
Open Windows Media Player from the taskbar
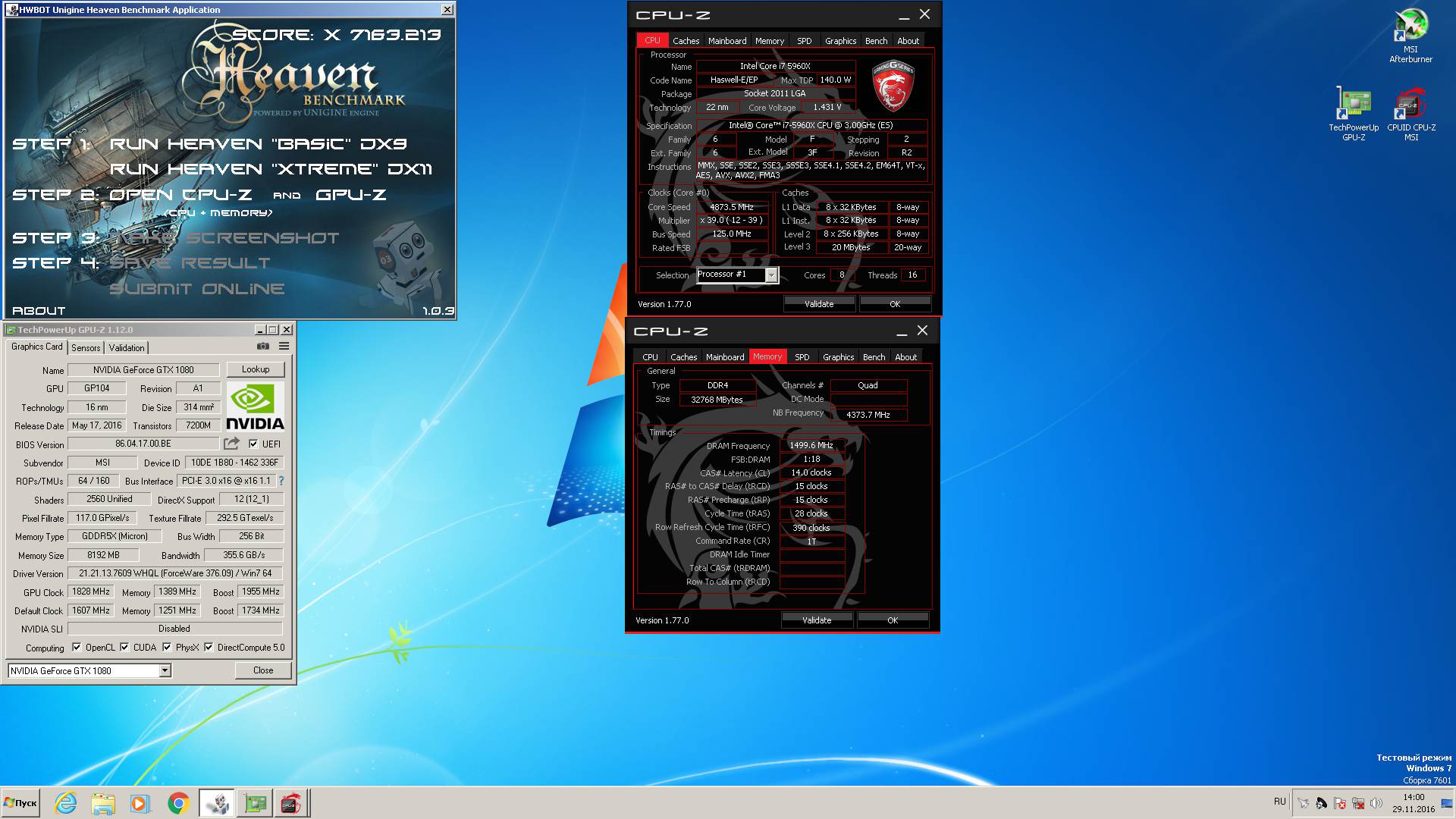(x=139, y=803)
